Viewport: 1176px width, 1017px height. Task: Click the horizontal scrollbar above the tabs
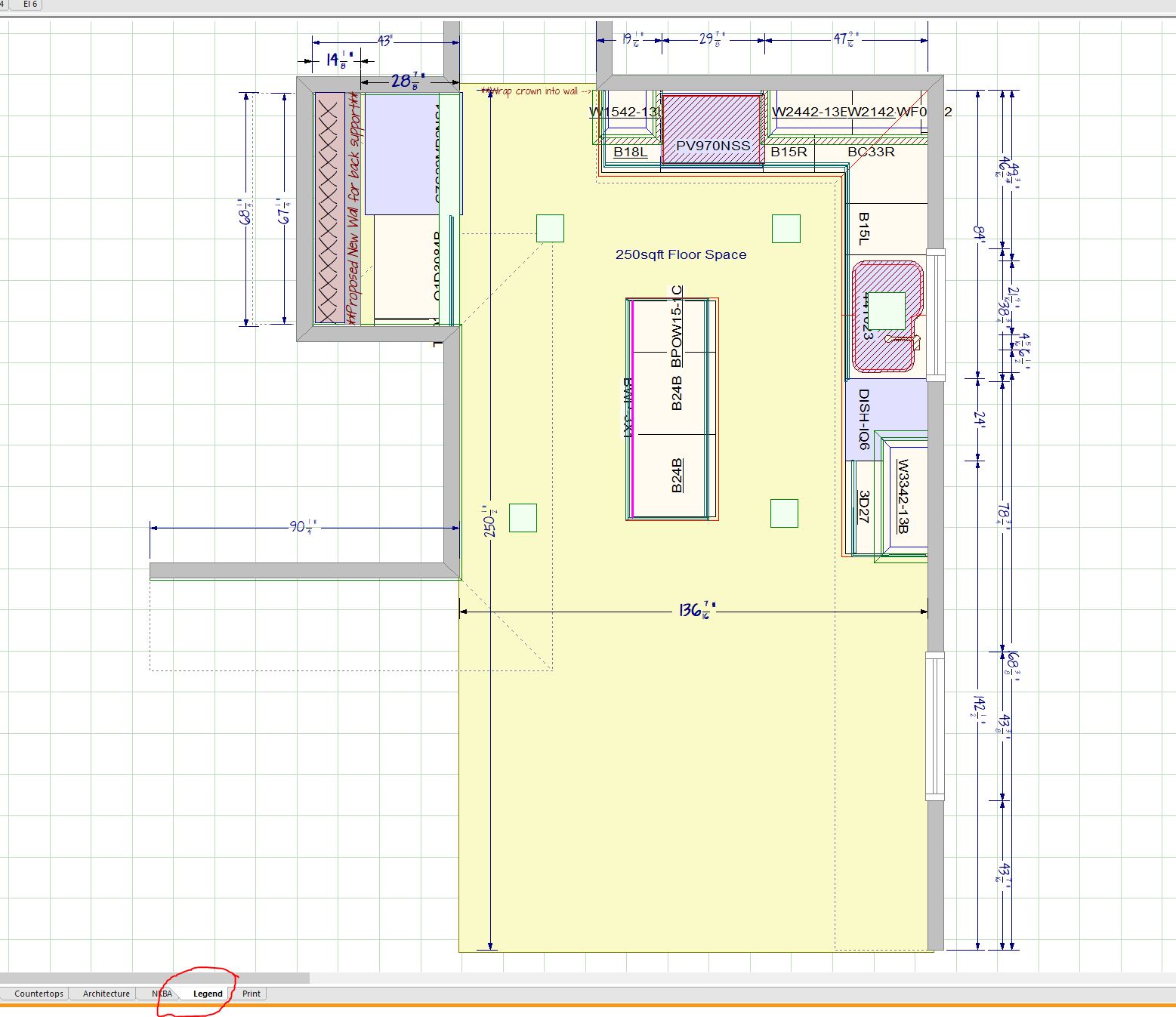pos(155,978)
